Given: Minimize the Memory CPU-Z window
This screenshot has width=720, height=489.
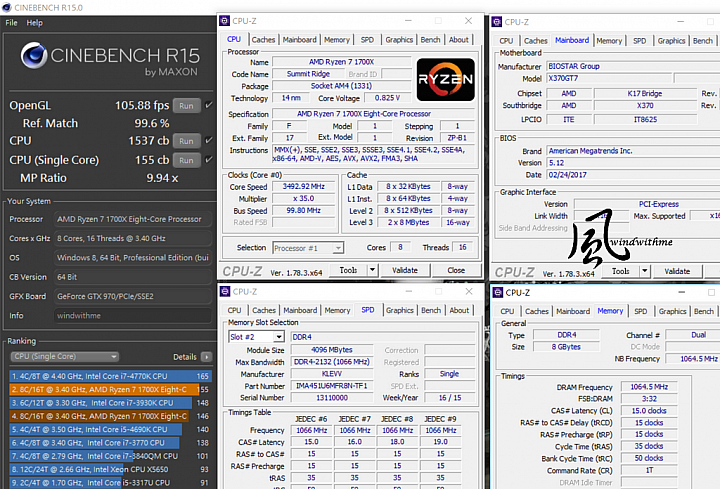Looking at the screenshot, I should tap(681, 292).
